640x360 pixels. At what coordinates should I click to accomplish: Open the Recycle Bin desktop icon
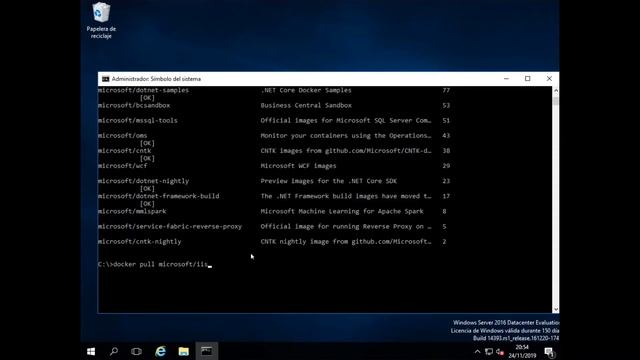pos(101,20)
